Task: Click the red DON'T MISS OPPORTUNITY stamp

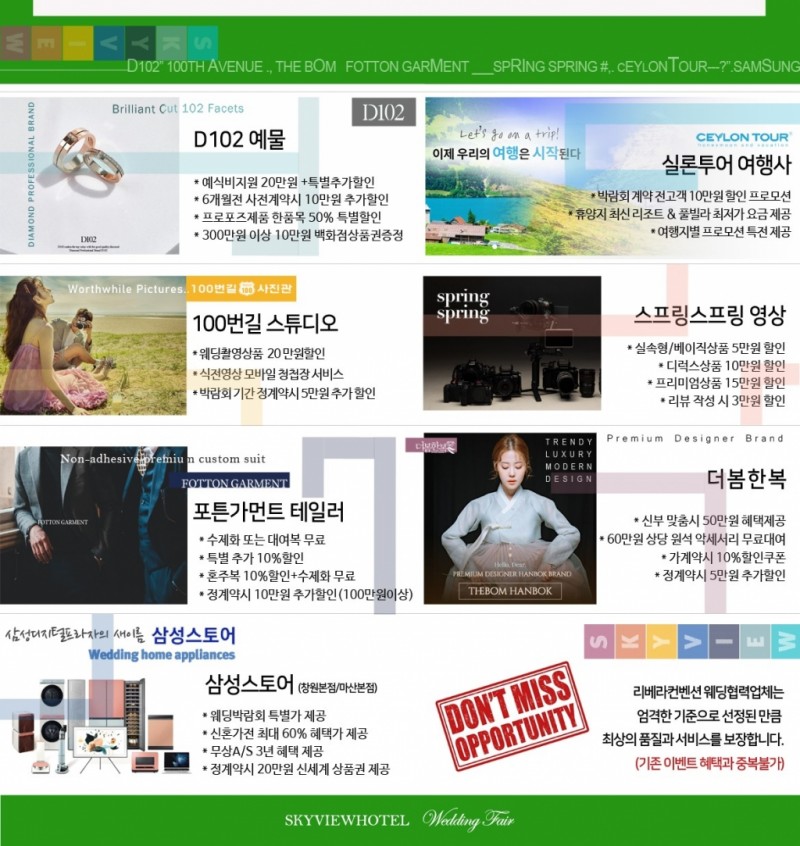Action: click(x=512, y=715)
